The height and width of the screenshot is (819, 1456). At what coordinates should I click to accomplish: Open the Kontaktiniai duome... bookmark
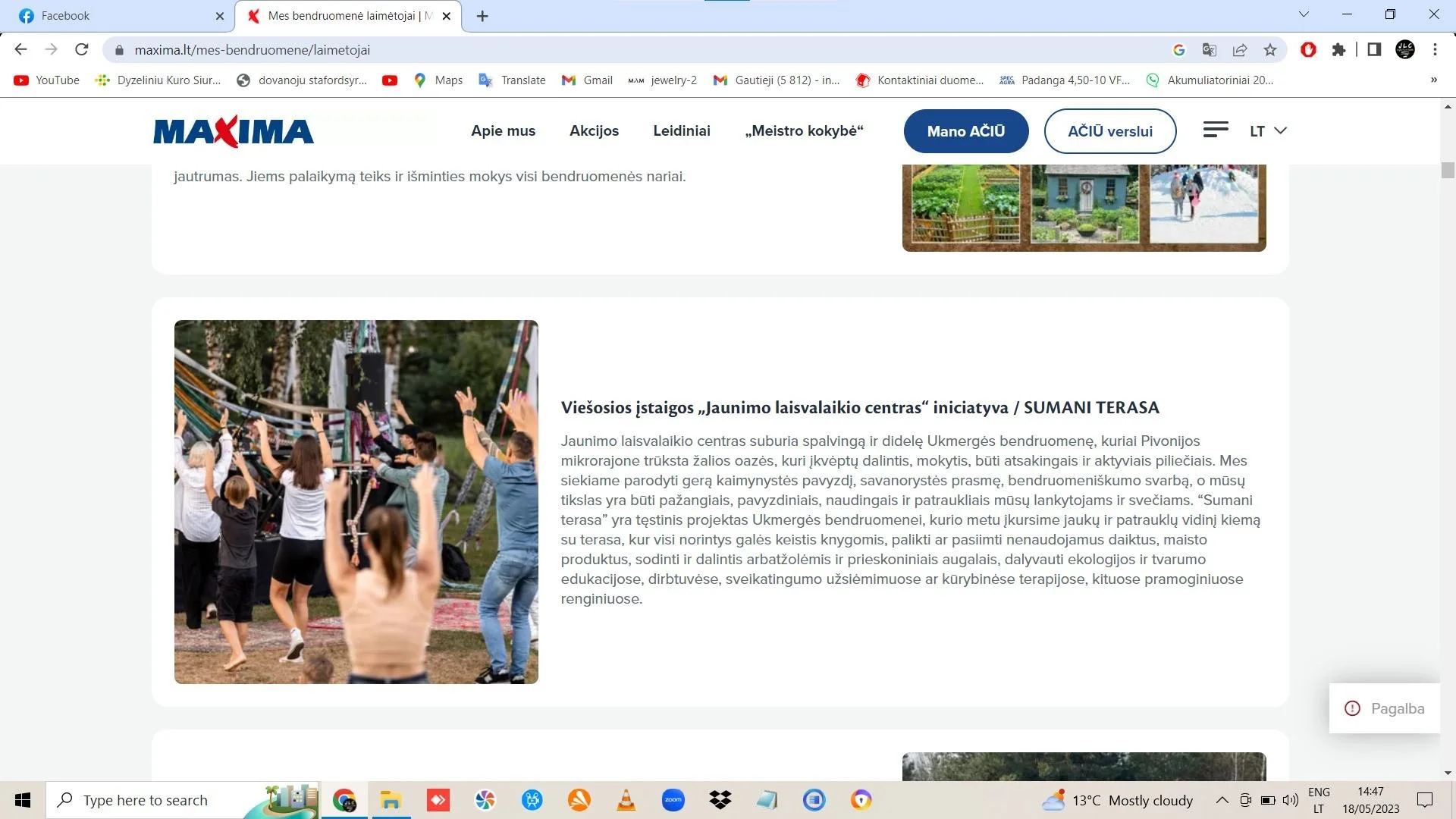pos(920,80)
